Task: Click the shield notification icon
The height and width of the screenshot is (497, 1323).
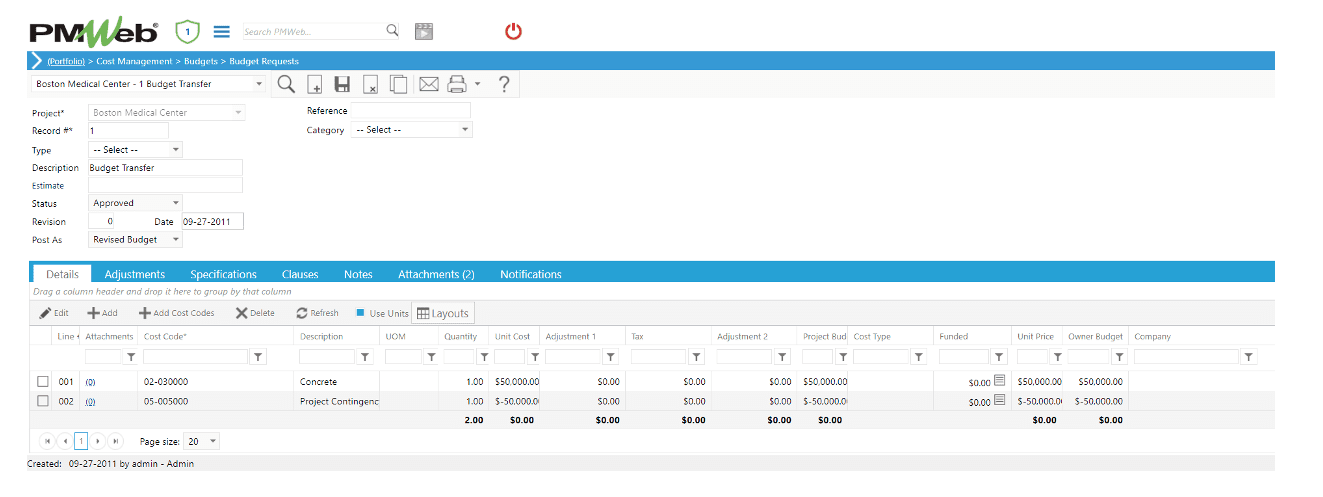Action: pos(187,31)
